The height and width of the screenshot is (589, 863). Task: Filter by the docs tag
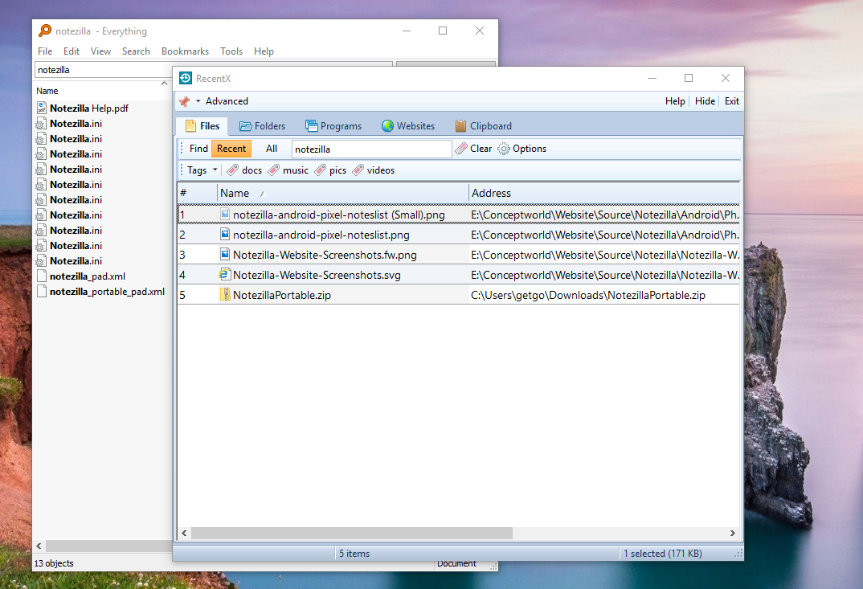[x=245, y=170]
